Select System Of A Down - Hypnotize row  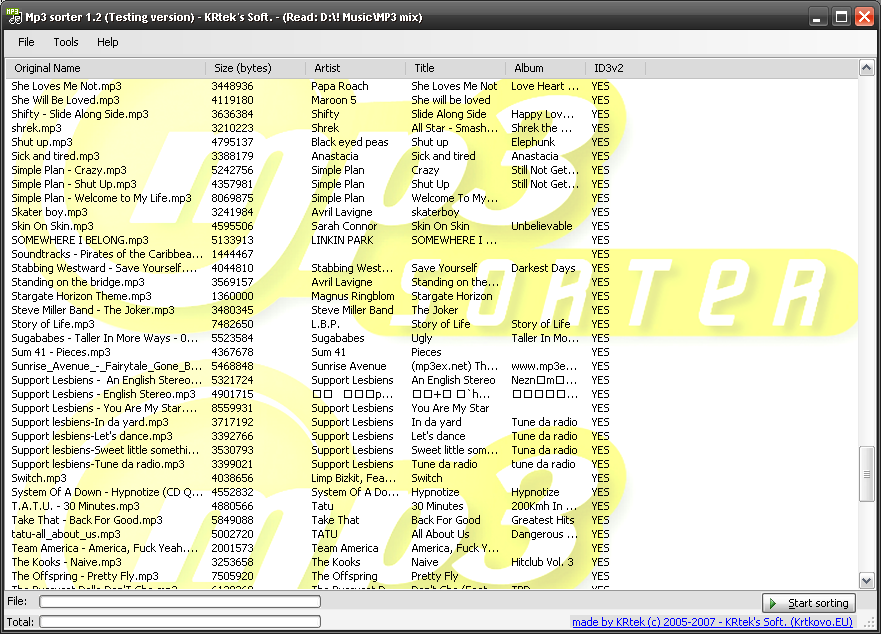[x=107, y=492]
